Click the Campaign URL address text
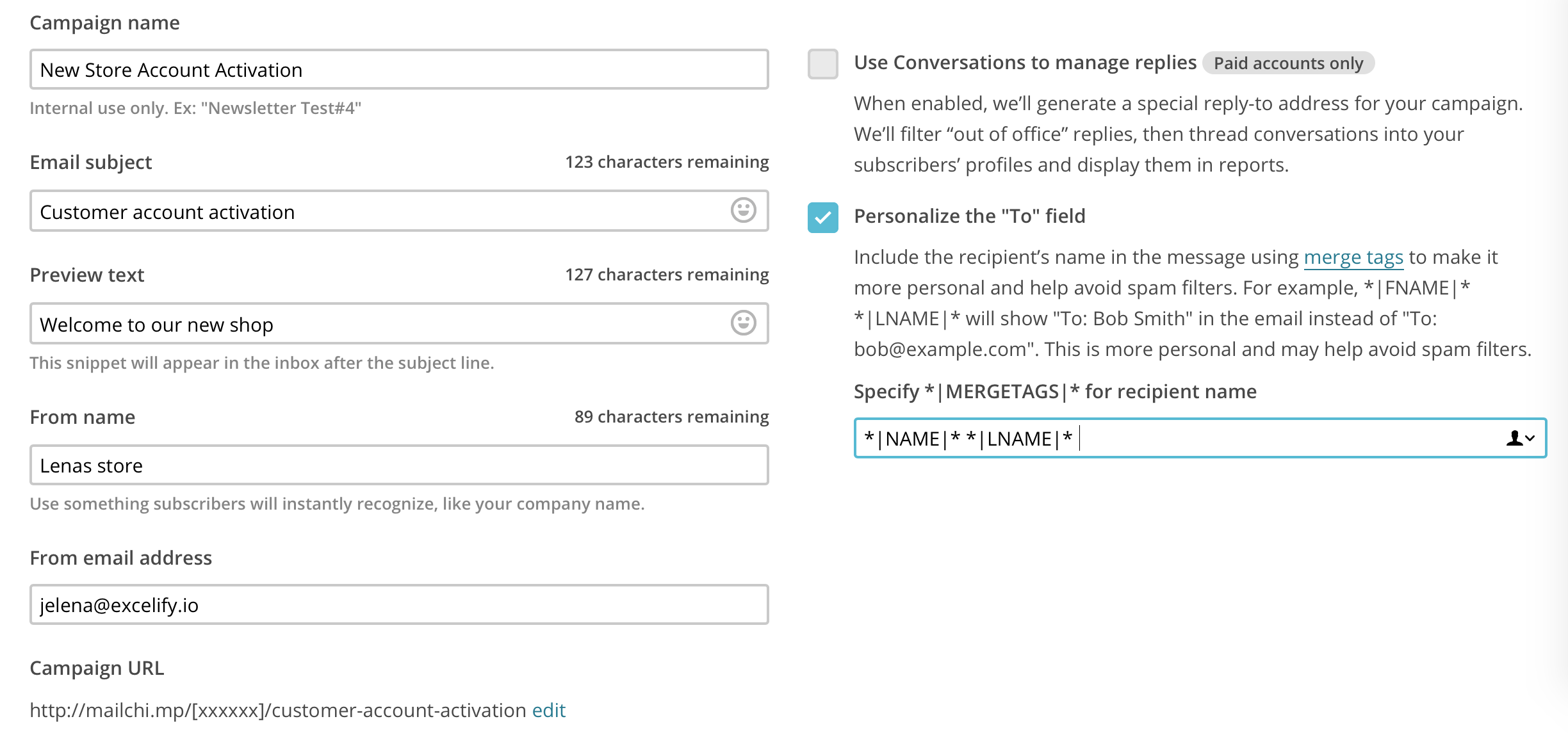Screen dimensions: 1568x735 click(278, 710)
